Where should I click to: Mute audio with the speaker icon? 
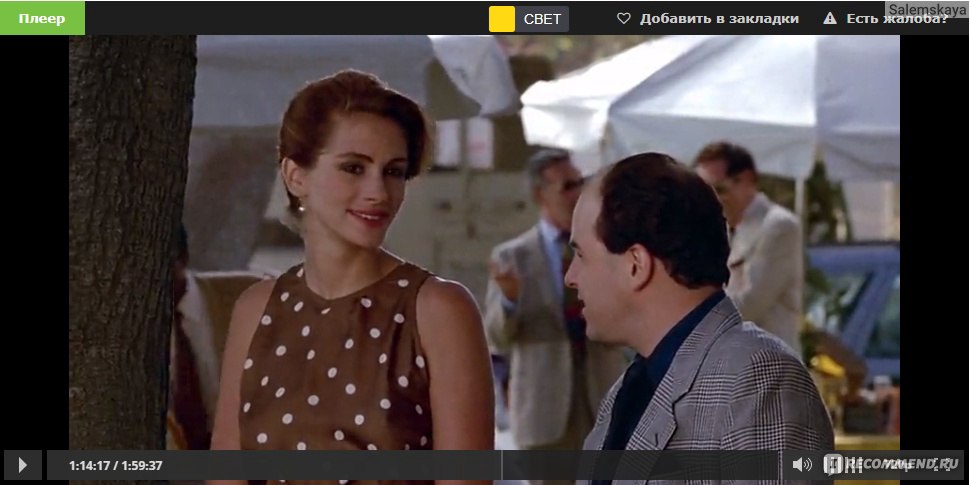tap(802, 465)
